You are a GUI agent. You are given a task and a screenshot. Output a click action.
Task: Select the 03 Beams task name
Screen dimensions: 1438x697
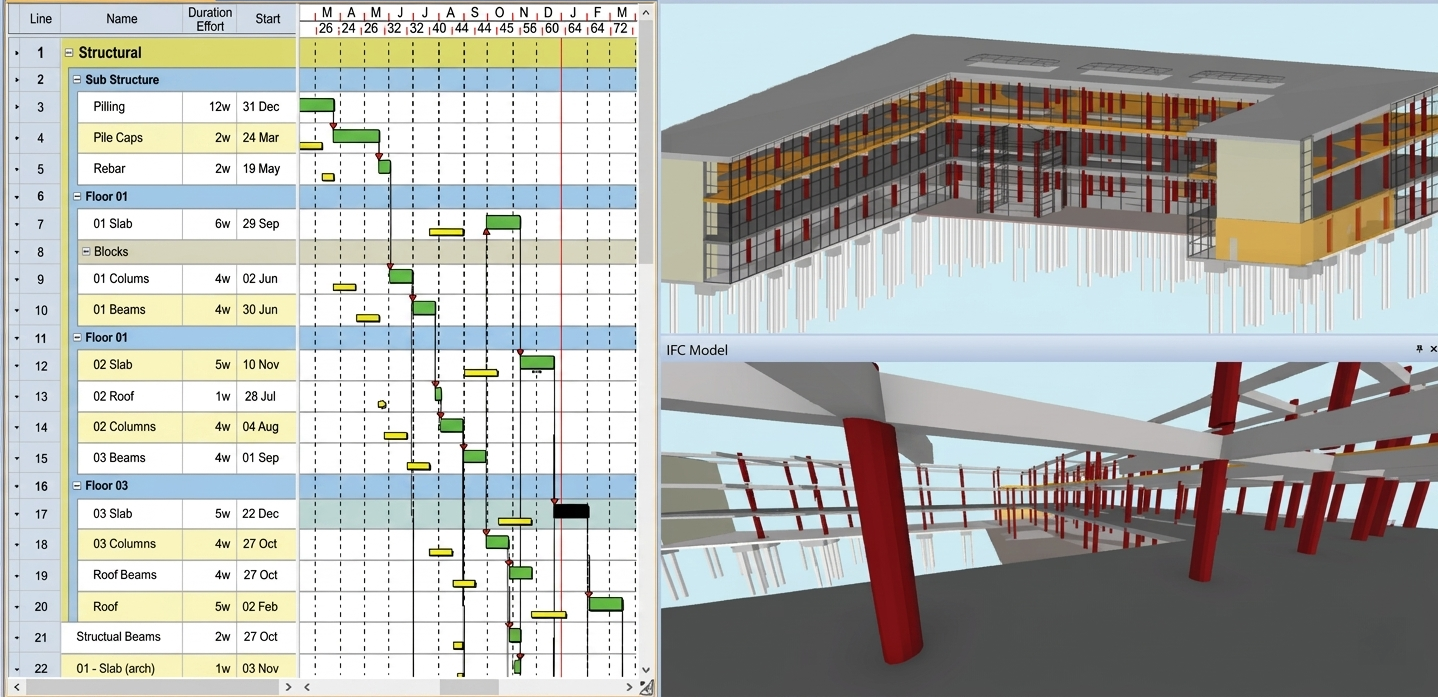[119, 458]
